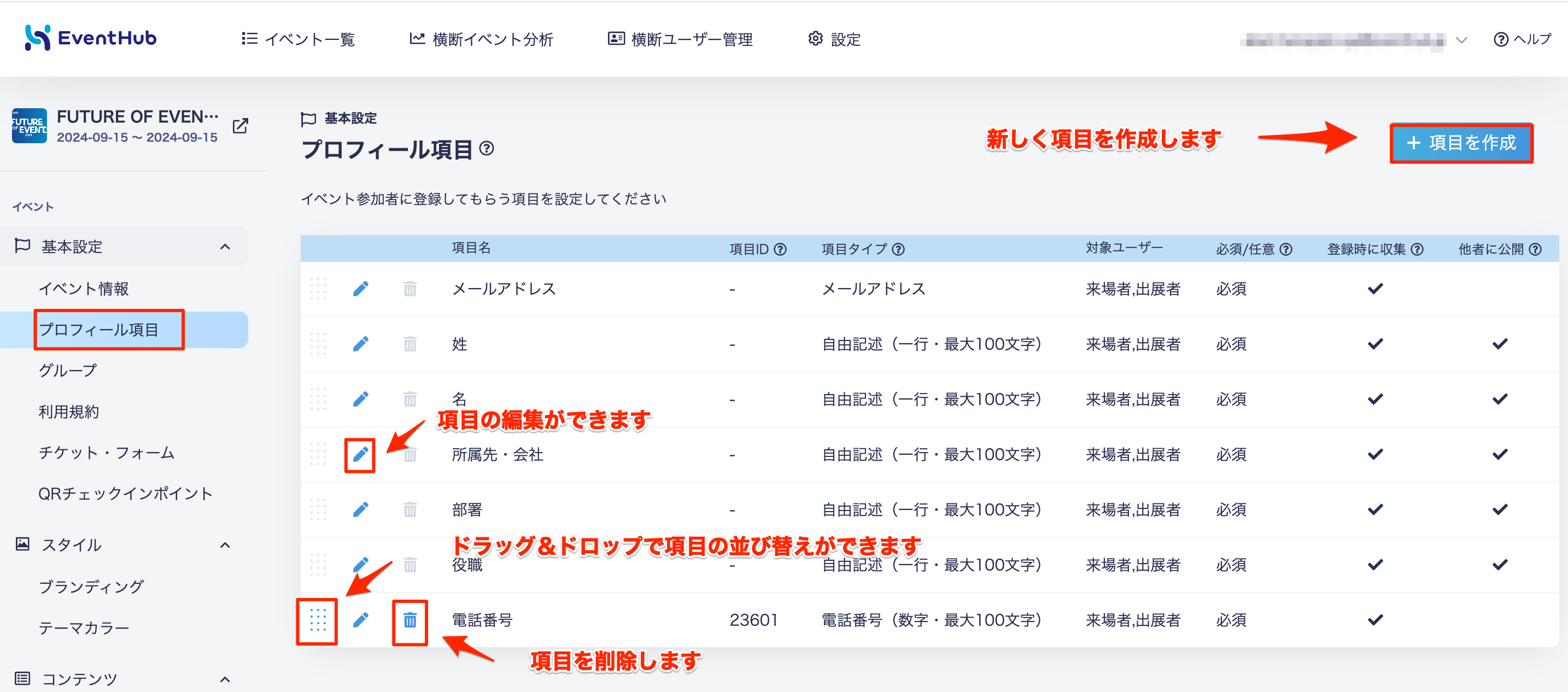The width and height of the screenshot is (1568, 692).
Task: Collapse the スタイル sidebar section
Action: (x=225, y=545)
